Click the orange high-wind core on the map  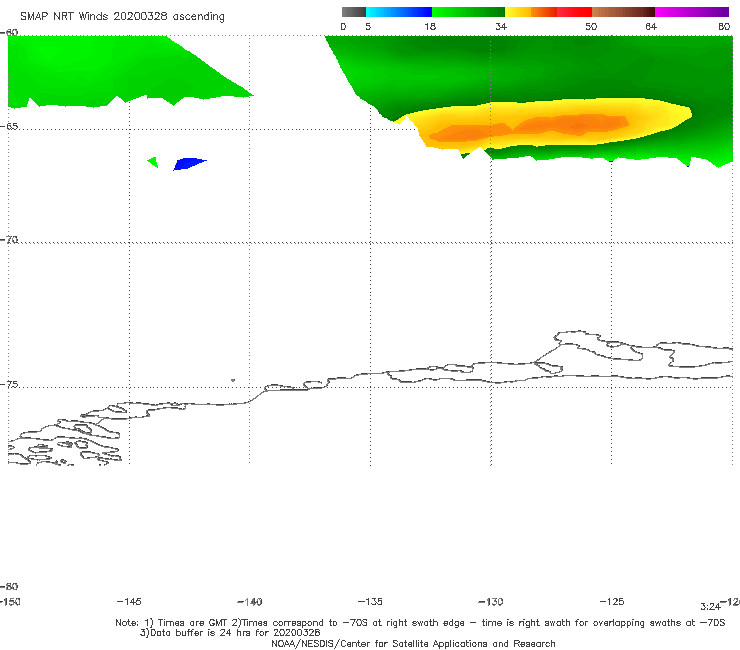click(529, 128)
